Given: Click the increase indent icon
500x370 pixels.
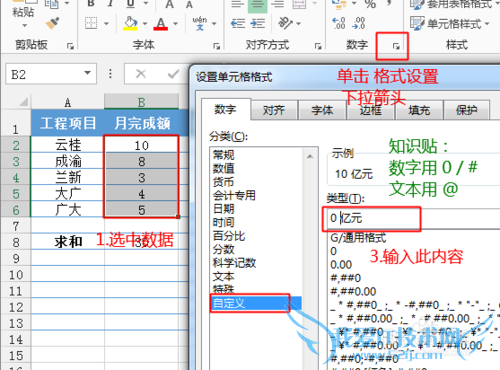Looking at the screenshot, I should coord(258,23).
